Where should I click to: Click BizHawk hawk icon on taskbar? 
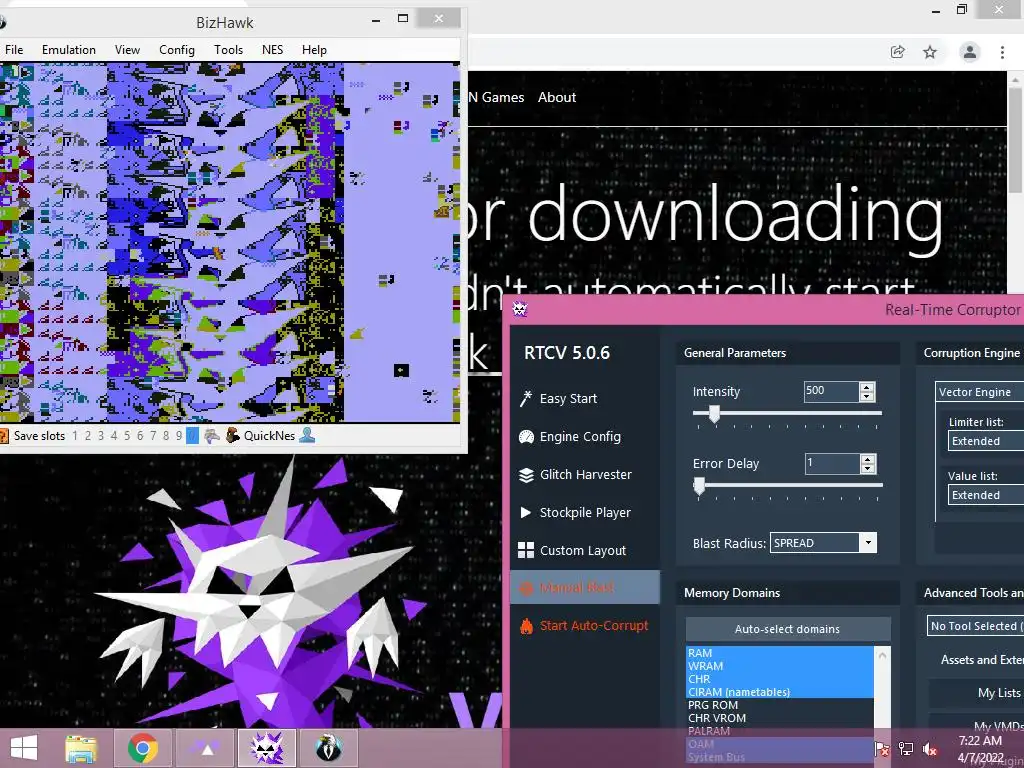[x=328, y=748]
